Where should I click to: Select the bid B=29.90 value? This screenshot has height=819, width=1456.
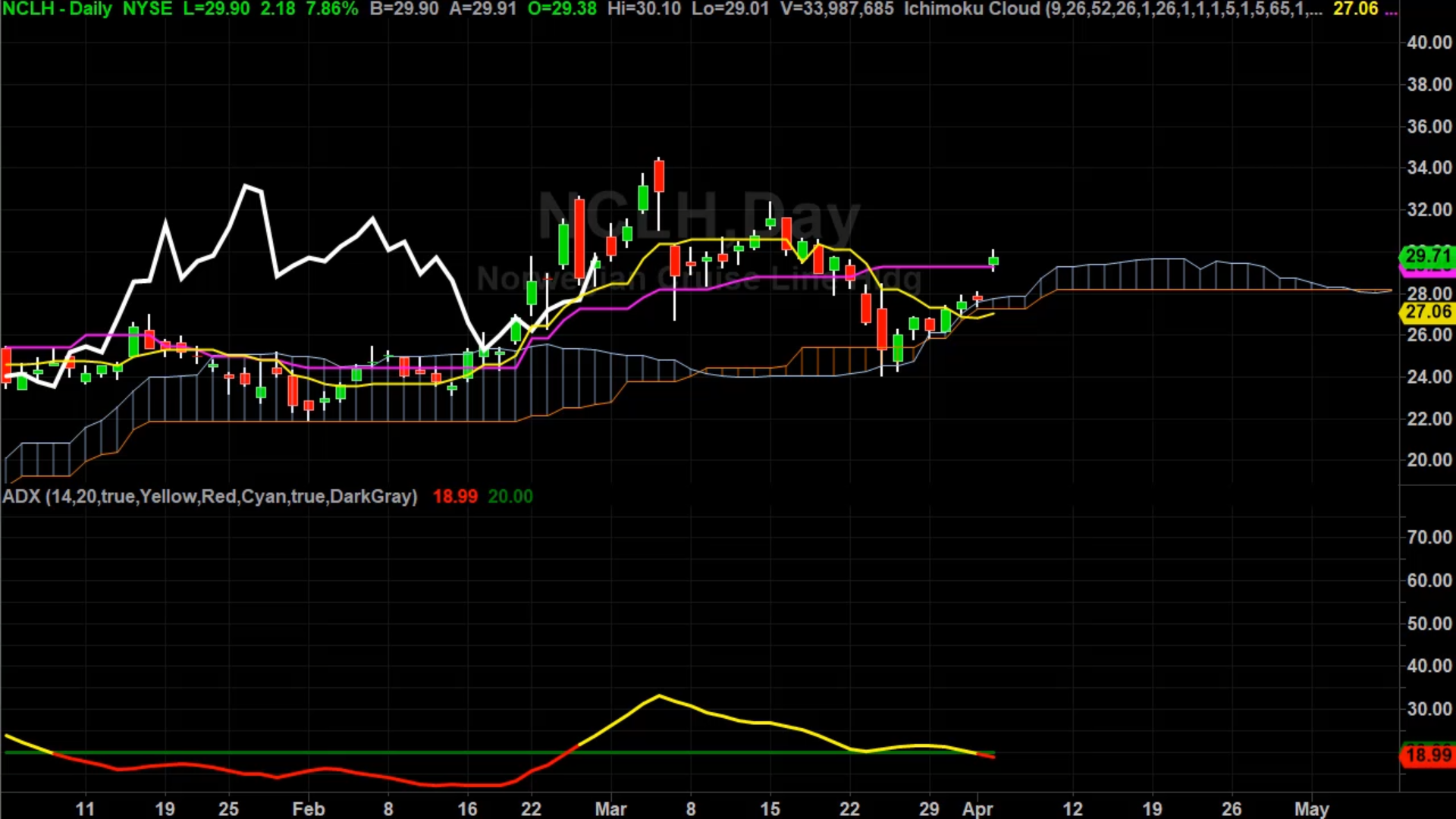[404, 9]
